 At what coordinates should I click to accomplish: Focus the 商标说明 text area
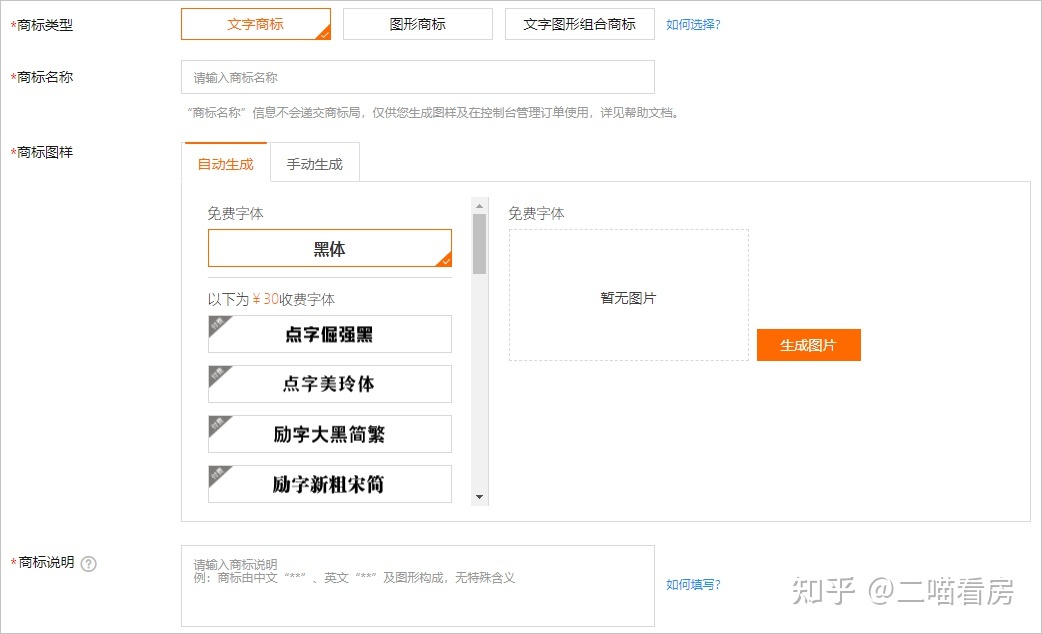(x=417, y=586)
